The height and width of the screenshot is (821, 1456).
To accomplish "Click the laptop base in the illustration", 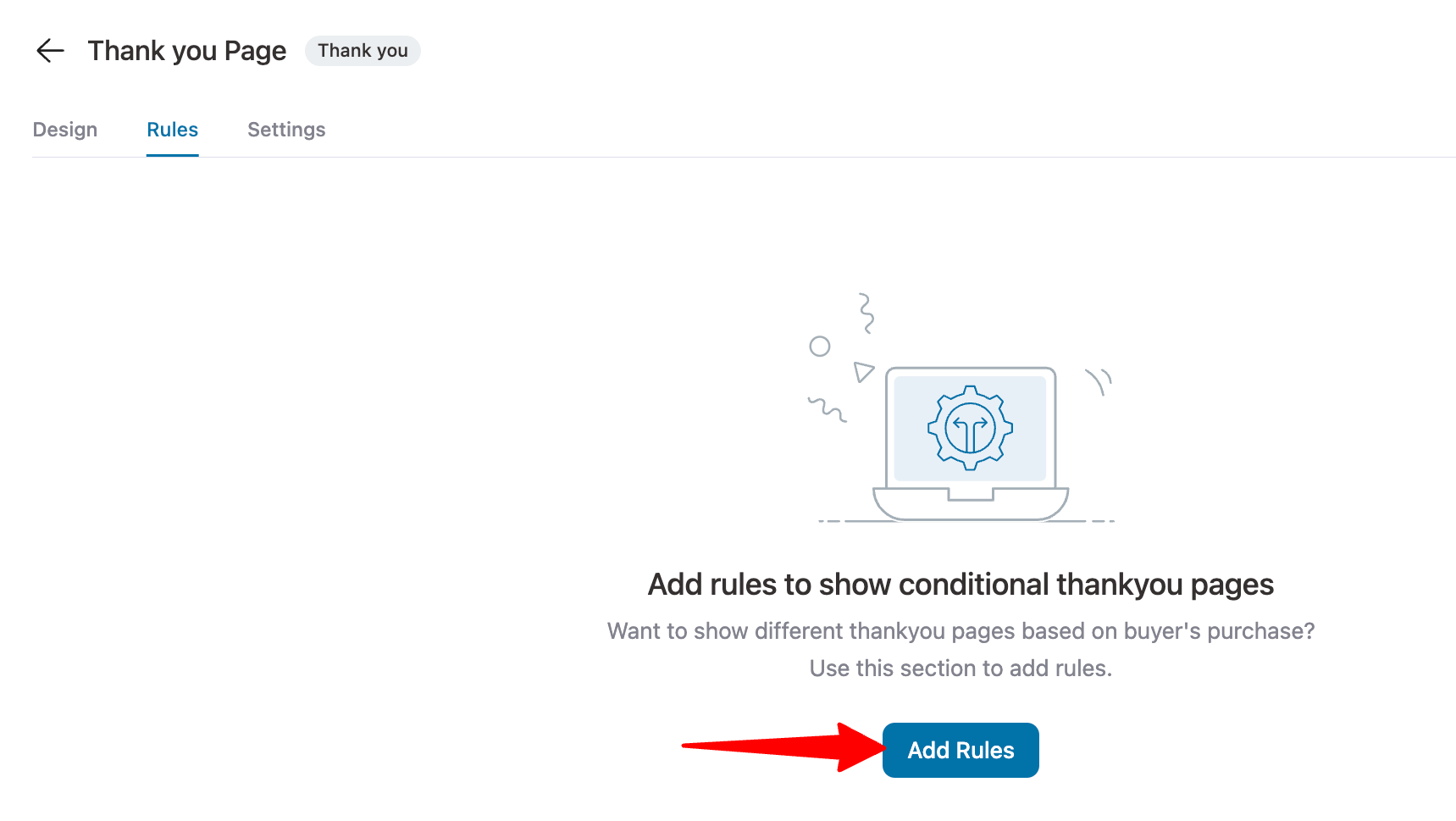I will [x=971, y=503].
